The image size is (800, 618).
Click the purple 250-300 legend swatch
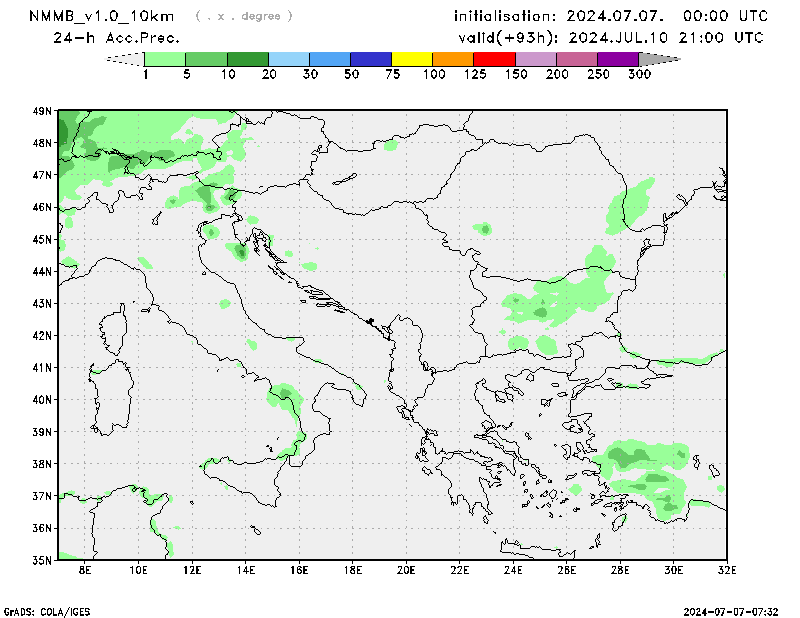(x=617, y=59)
